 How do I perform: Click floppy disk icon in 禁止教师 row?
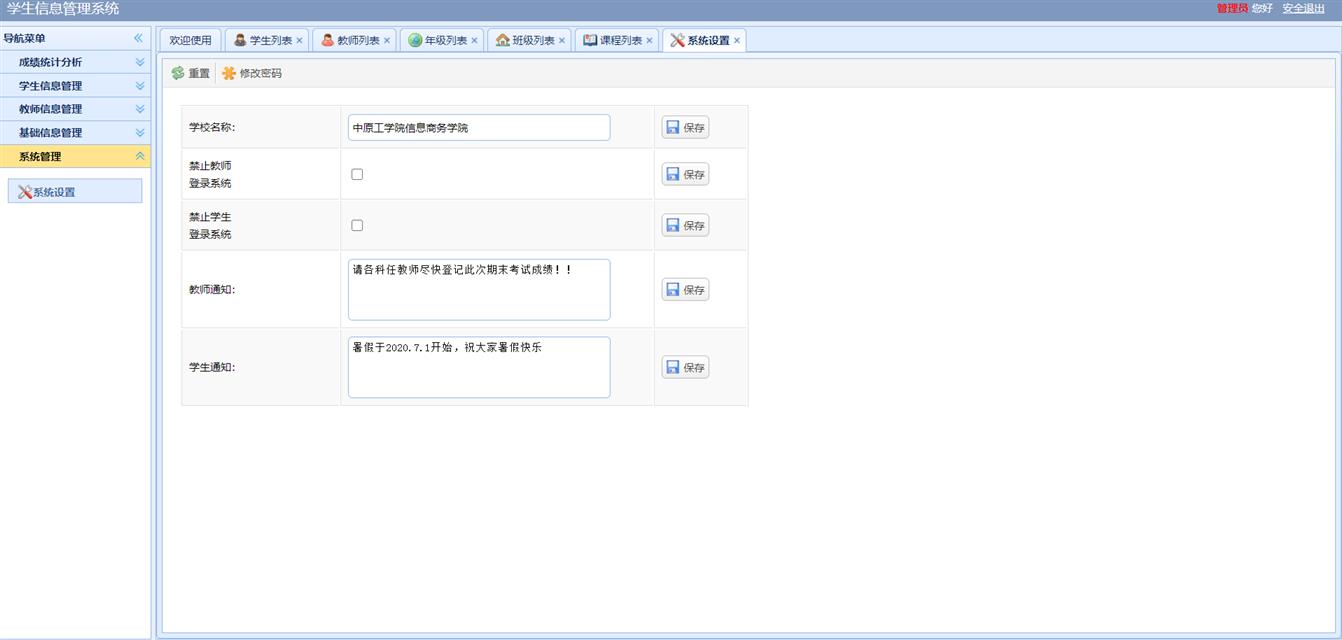[x=673, y=174]
